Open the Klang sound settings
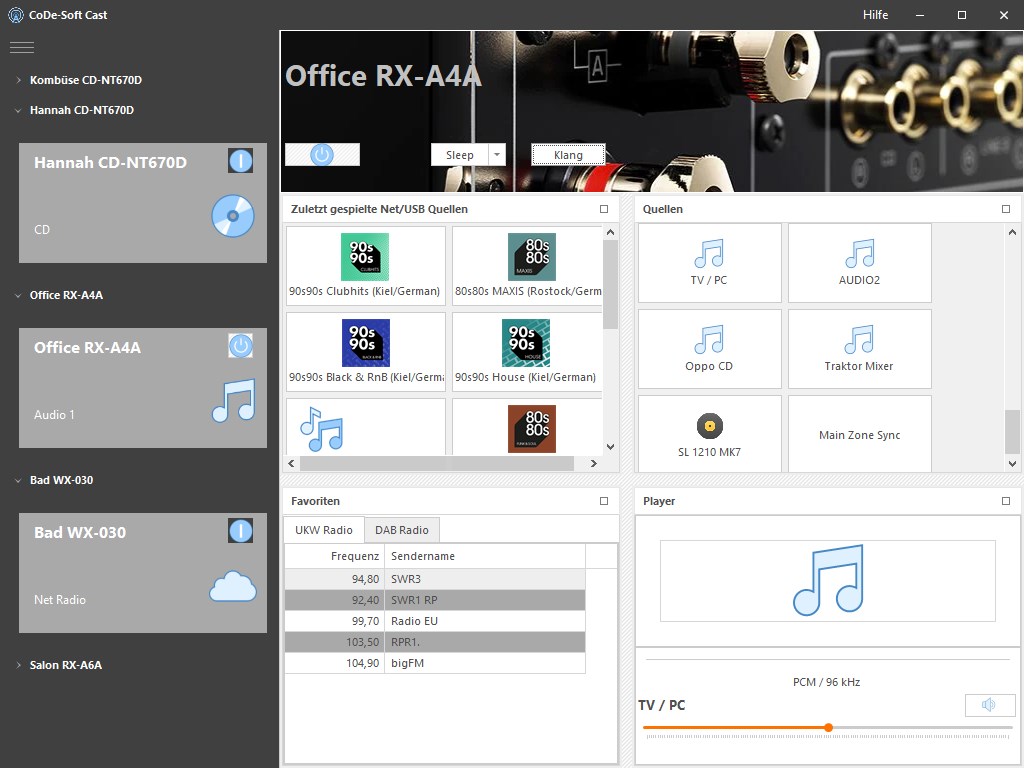1024x768 pixels. (x=568, y=155)
